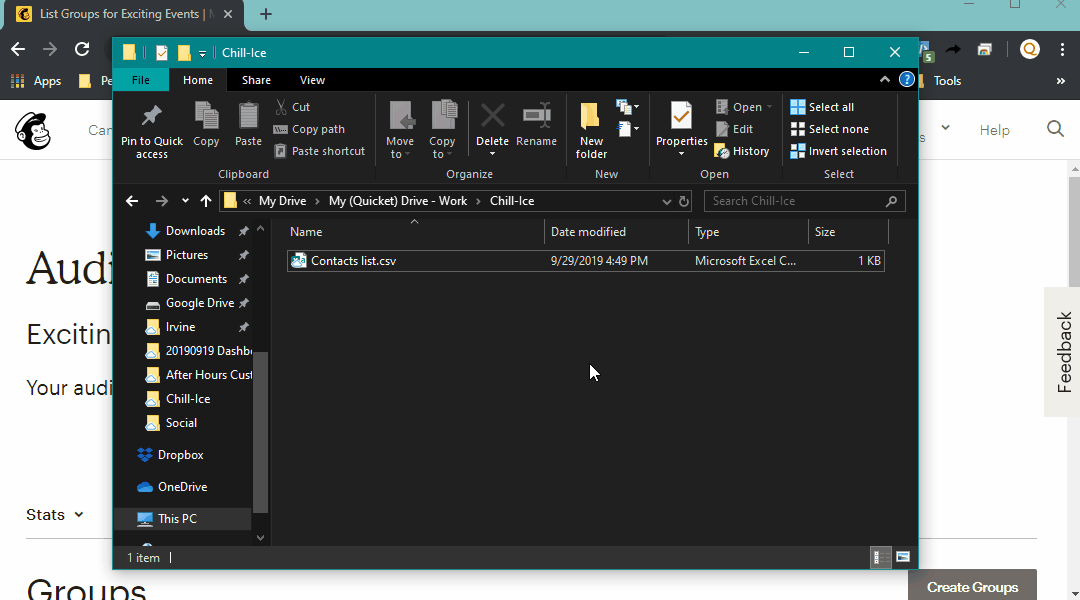Switch to Details view in status bar
This screenshot has width=1080, height=600.
tap(880, 557)
